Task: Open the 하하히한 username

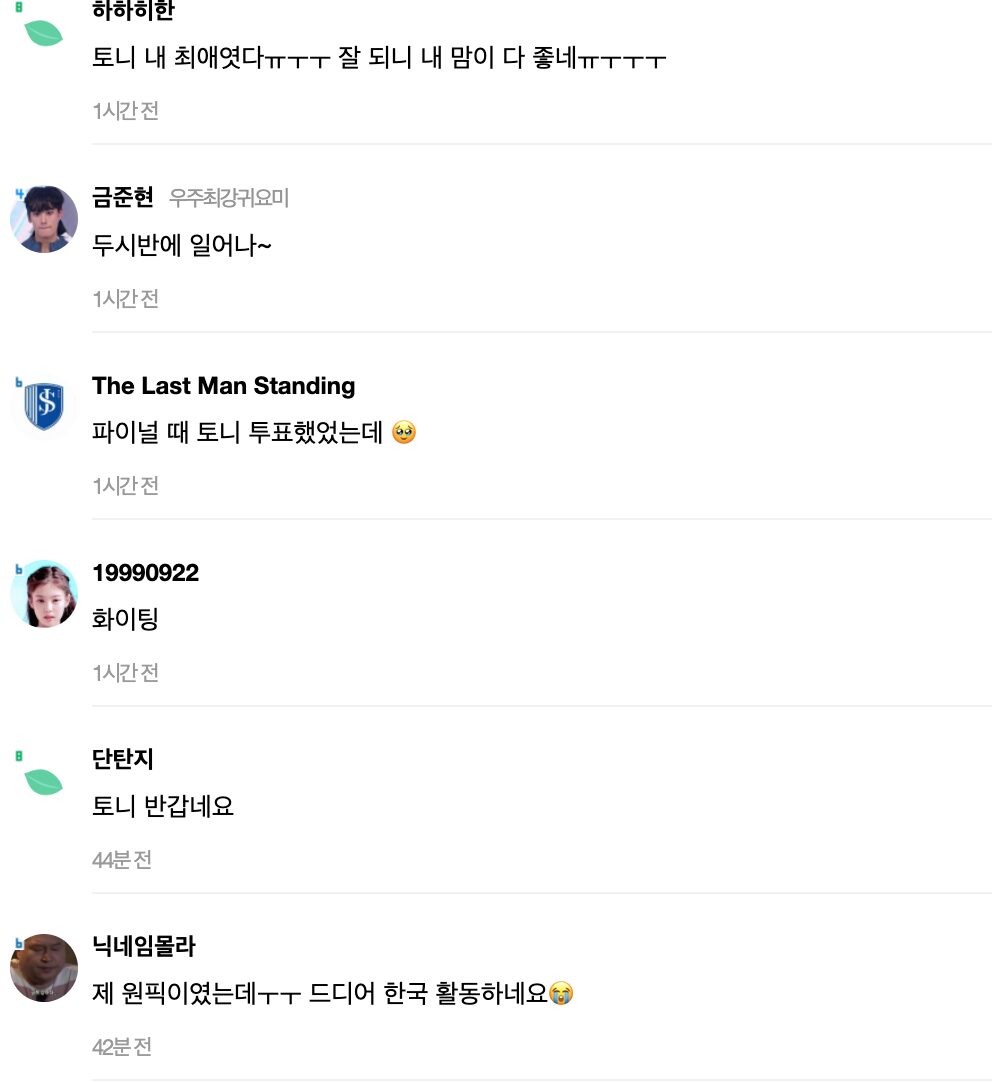Action: tap(133, 12)
